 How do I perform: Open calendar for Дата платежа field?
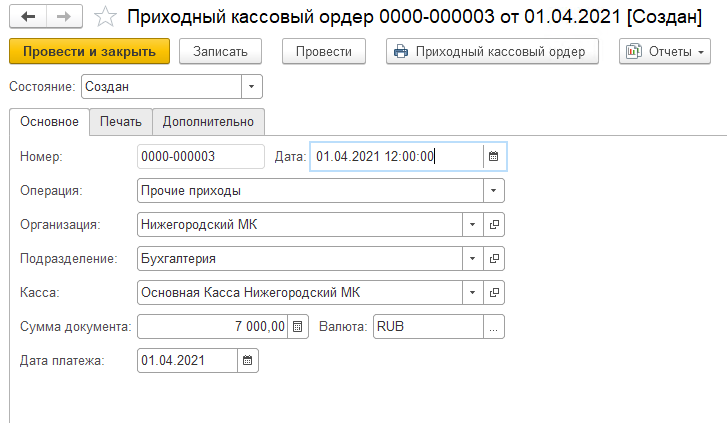coord(248,360)
